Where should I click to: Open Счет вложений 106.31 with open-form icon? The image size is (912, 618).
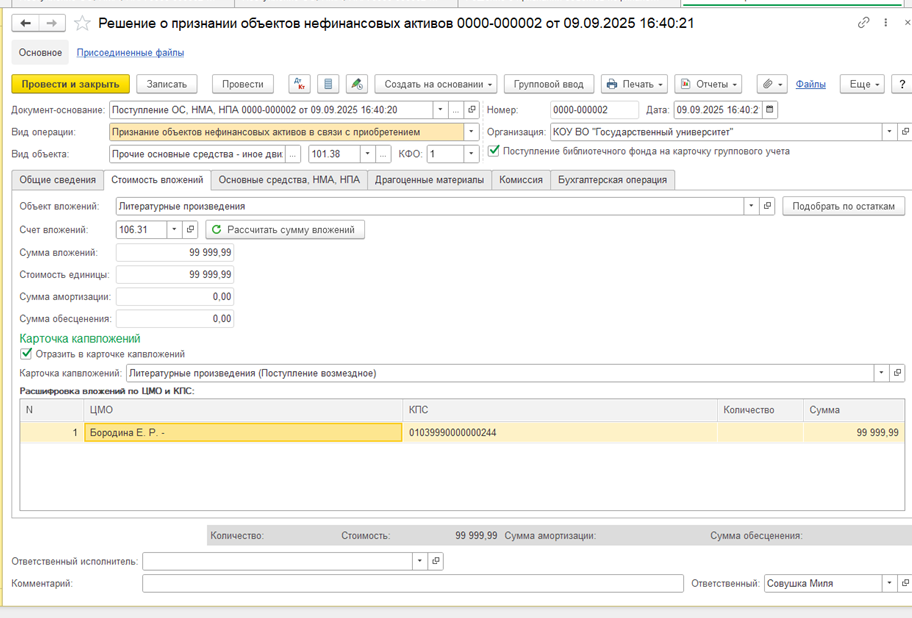[190, 230]
